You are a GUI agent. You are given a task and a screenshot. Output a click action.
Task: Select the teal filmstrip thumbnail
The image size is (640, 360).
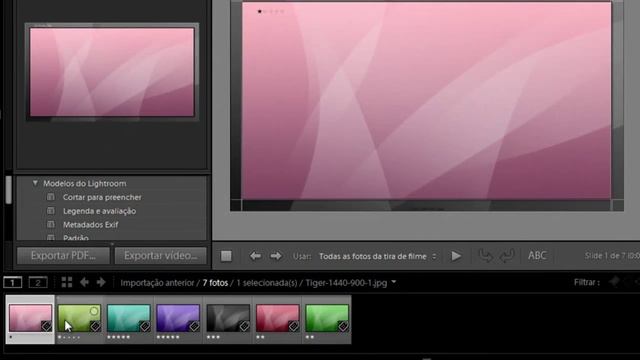pos(129,318)
